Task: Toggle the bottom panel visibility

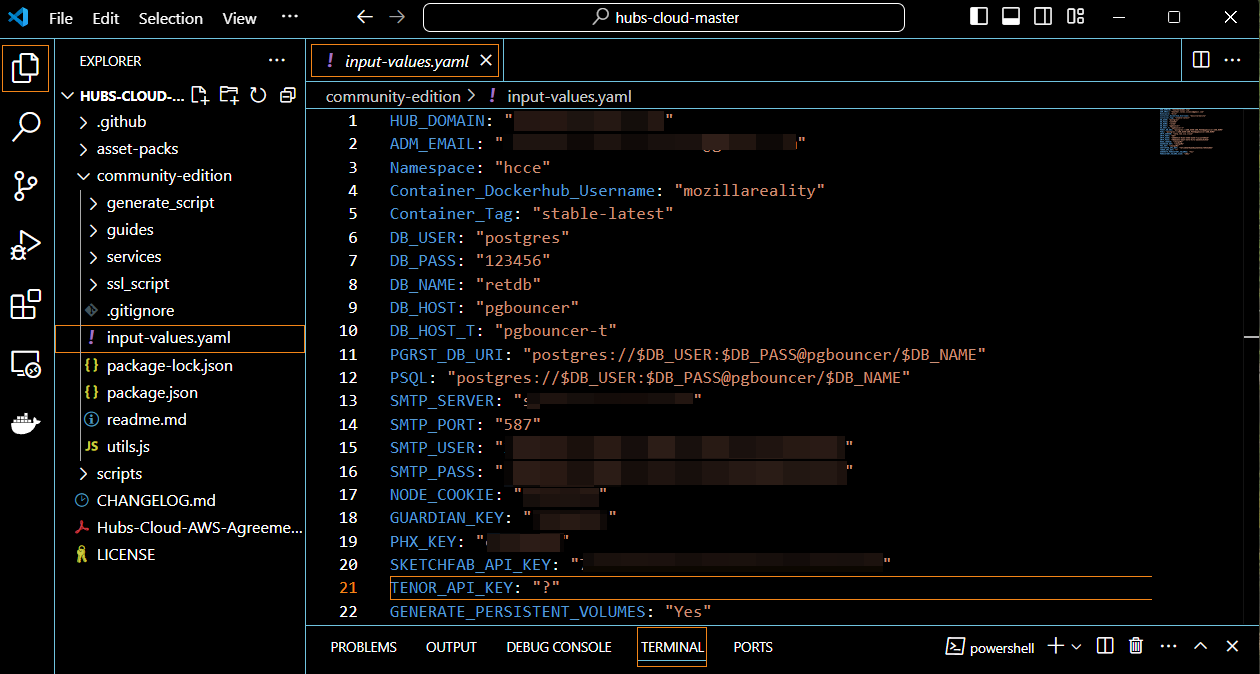Action: point(1011,17)
